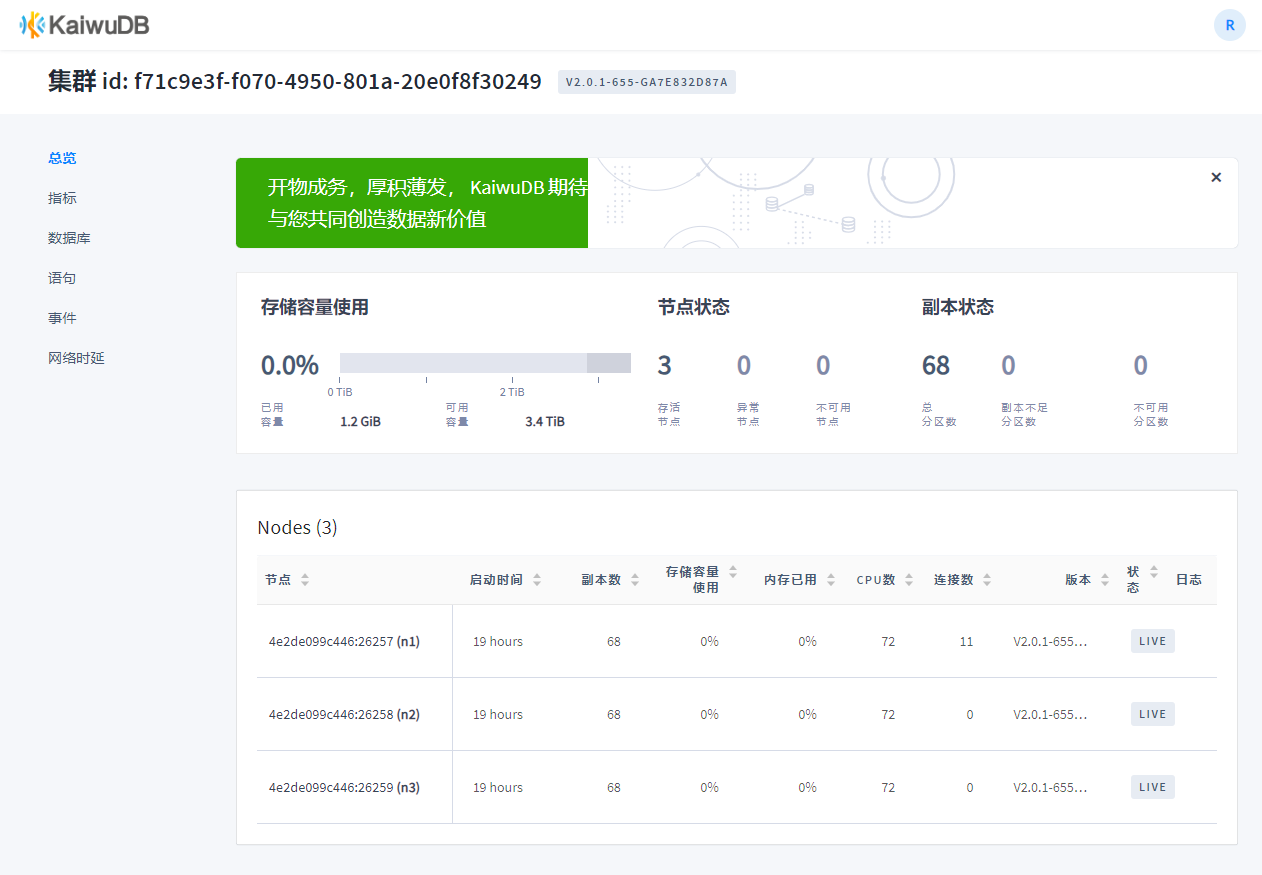Click the 1.2 GiB used capacity value

(360, 422)
